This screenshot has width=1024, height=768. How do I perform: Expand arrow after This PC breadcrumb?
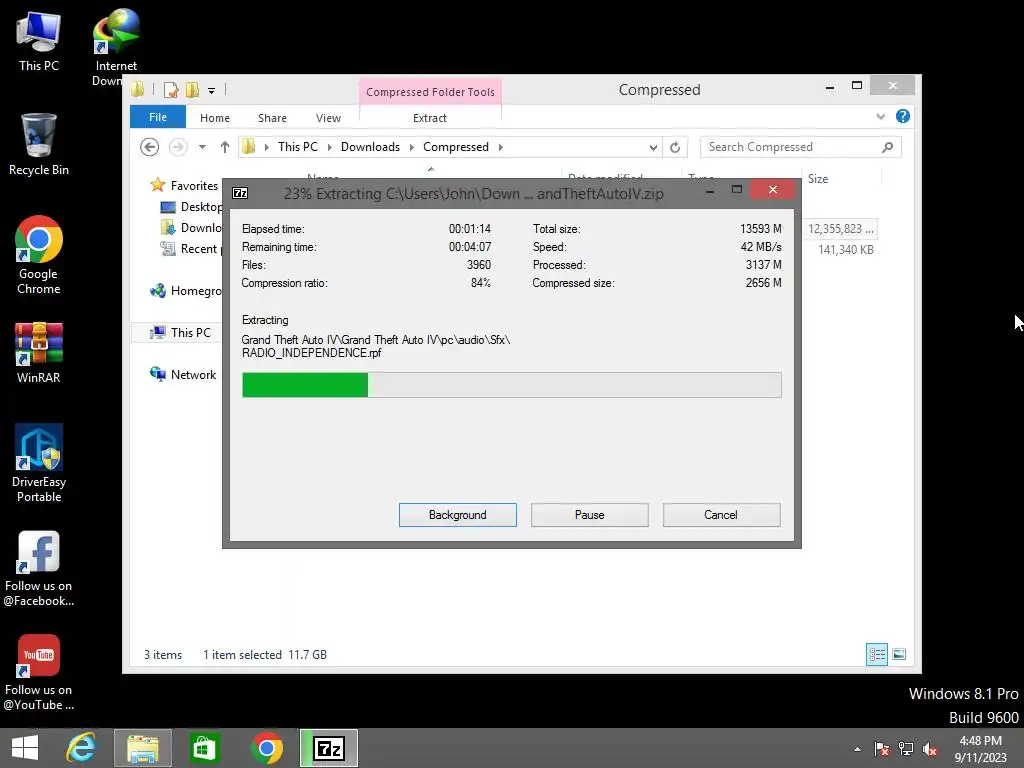coord(329,147)
